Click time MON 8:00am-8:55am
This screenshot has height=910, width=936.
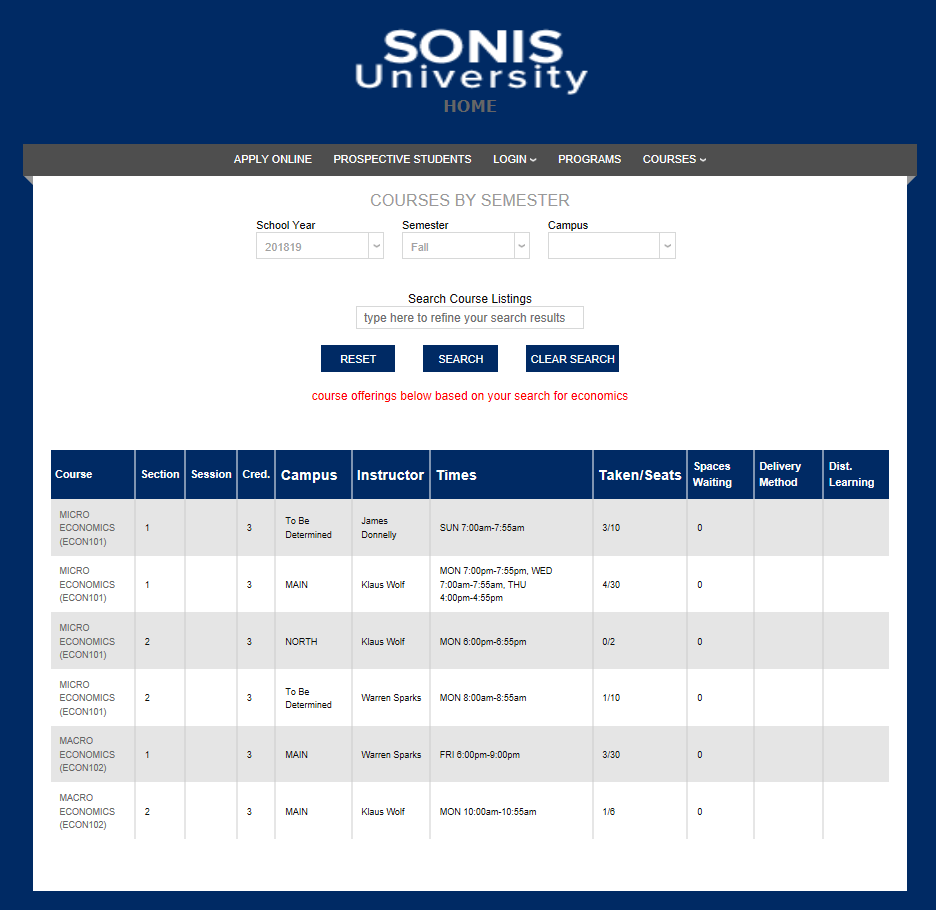(483, 698)
